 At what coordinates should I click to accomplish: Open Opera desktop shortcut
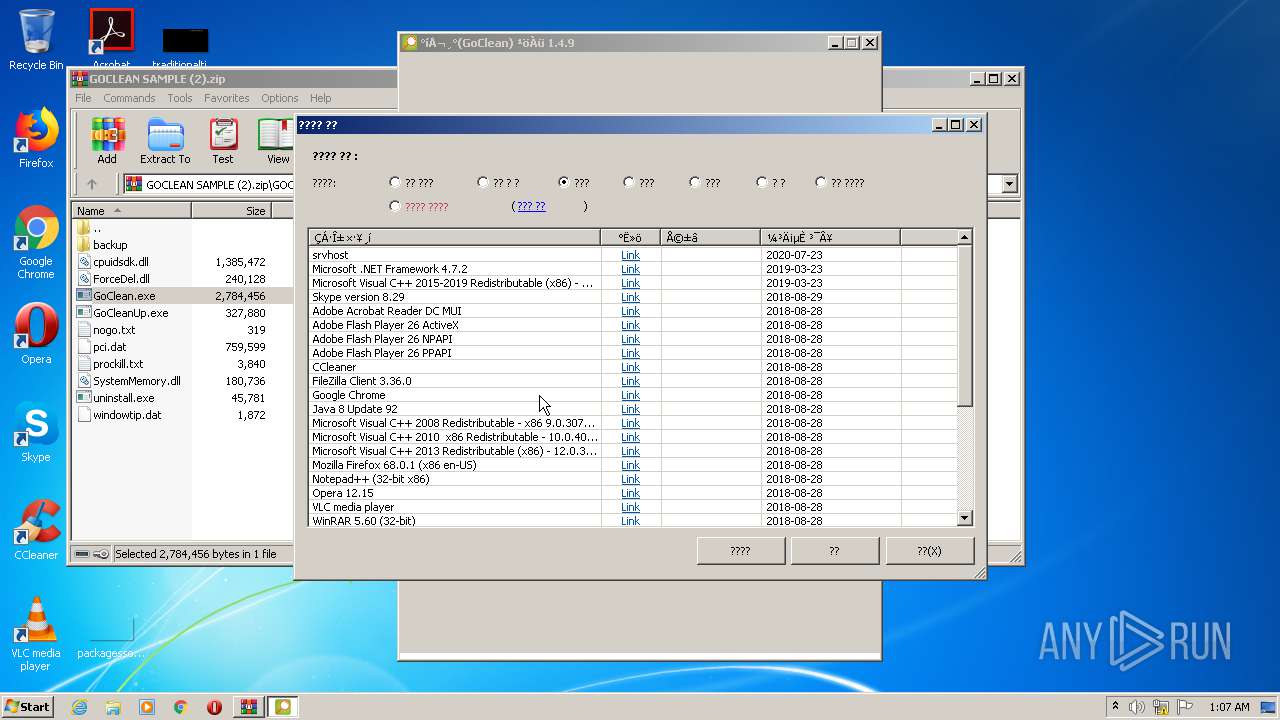click(x=36, y=334)
